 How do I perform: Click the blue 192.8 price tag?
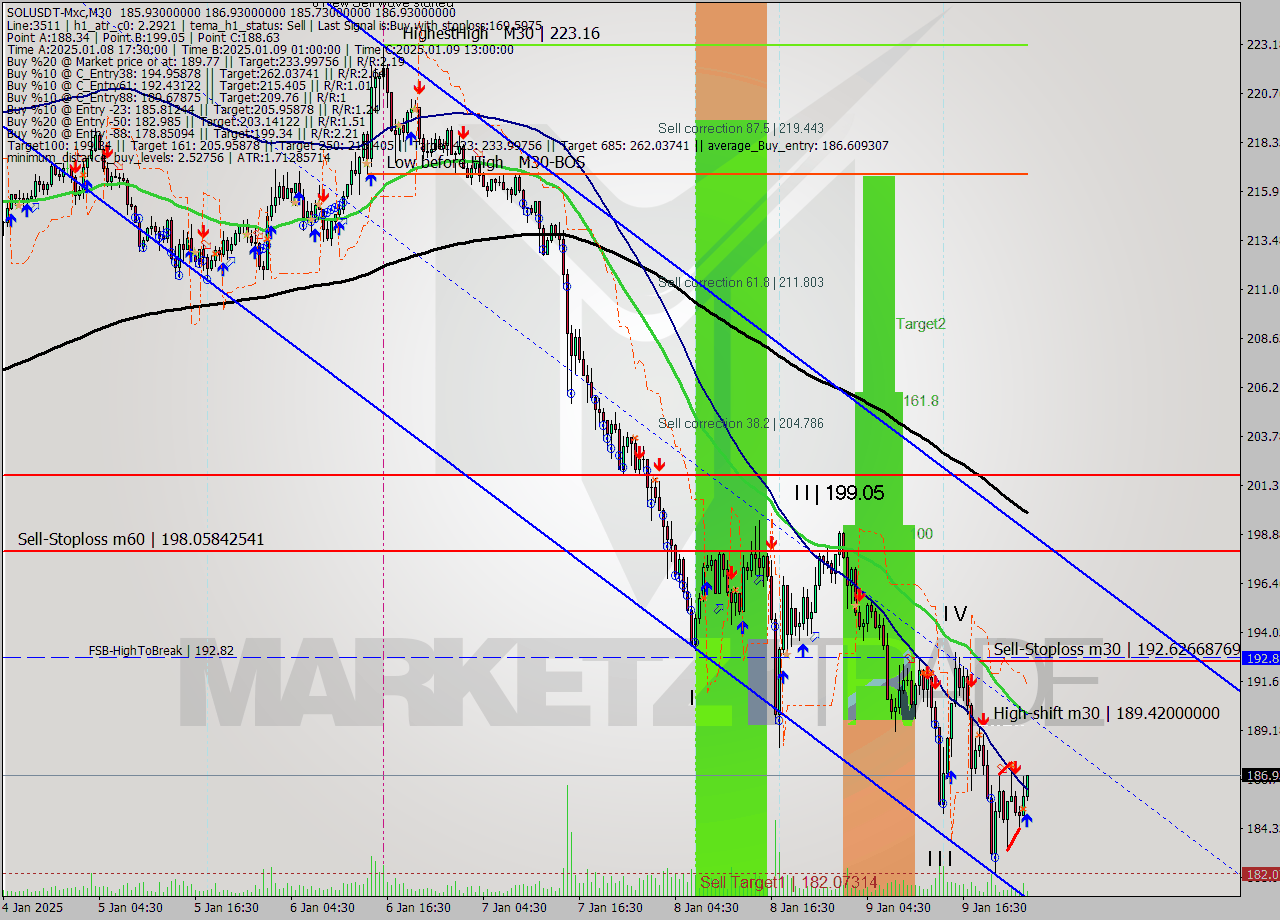point(1261,658)
